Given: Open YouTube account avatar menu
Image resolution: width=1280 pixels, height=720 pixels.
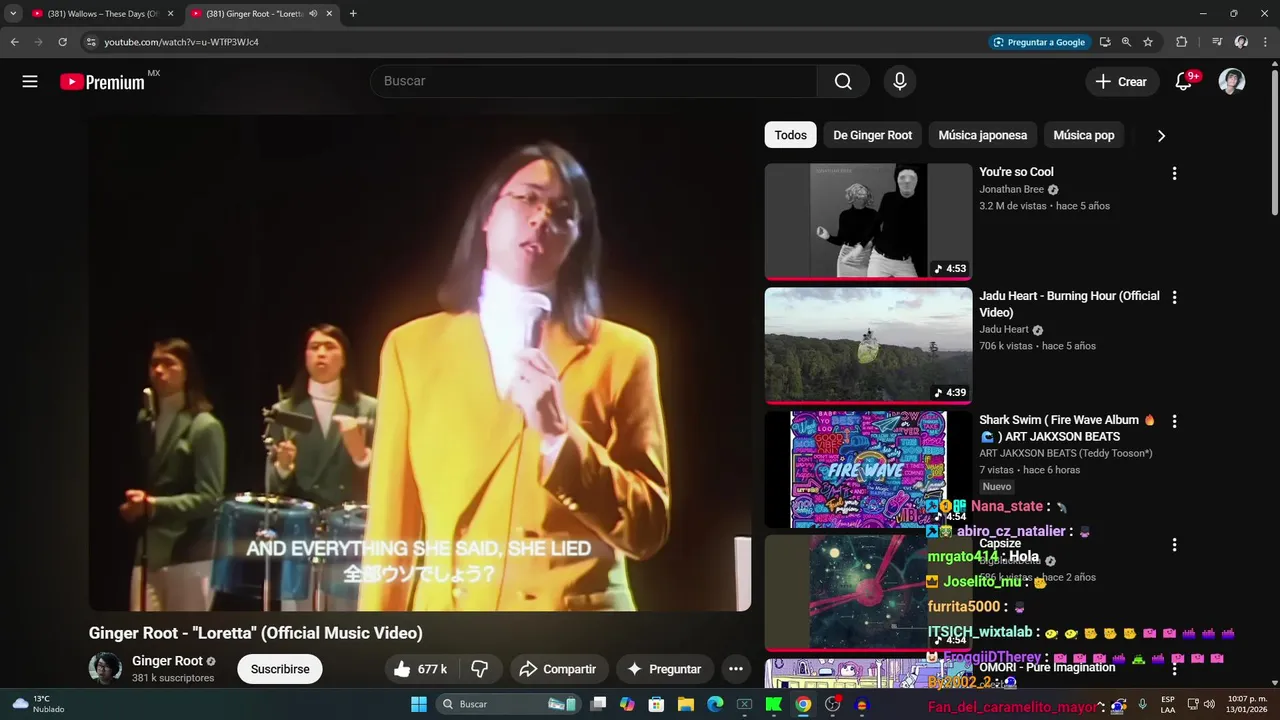Looking at the screenshot, I should tap(1232, 82).
